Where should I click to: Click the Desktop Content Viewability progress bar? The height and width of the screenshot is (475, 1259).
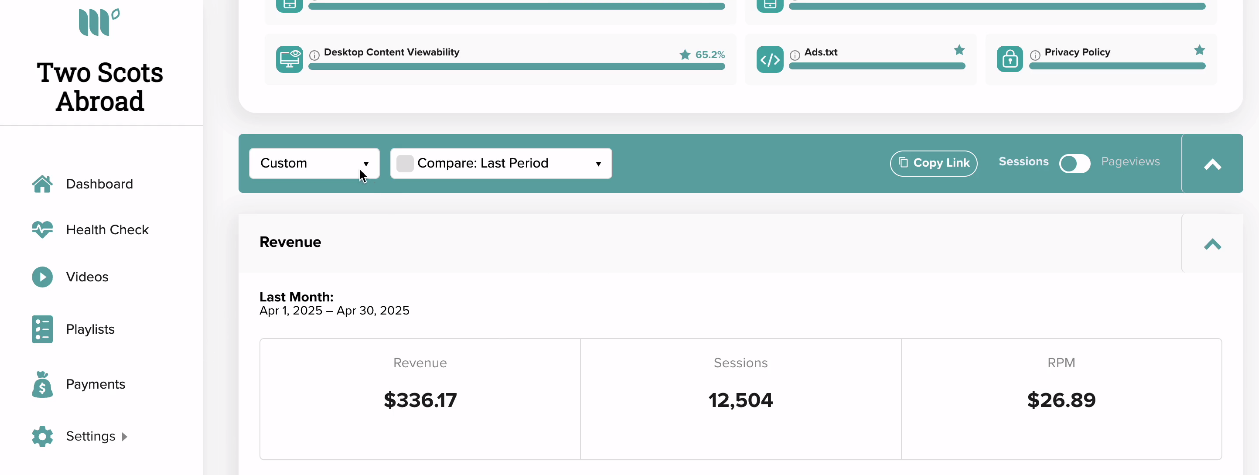click(x=517, y=67)
